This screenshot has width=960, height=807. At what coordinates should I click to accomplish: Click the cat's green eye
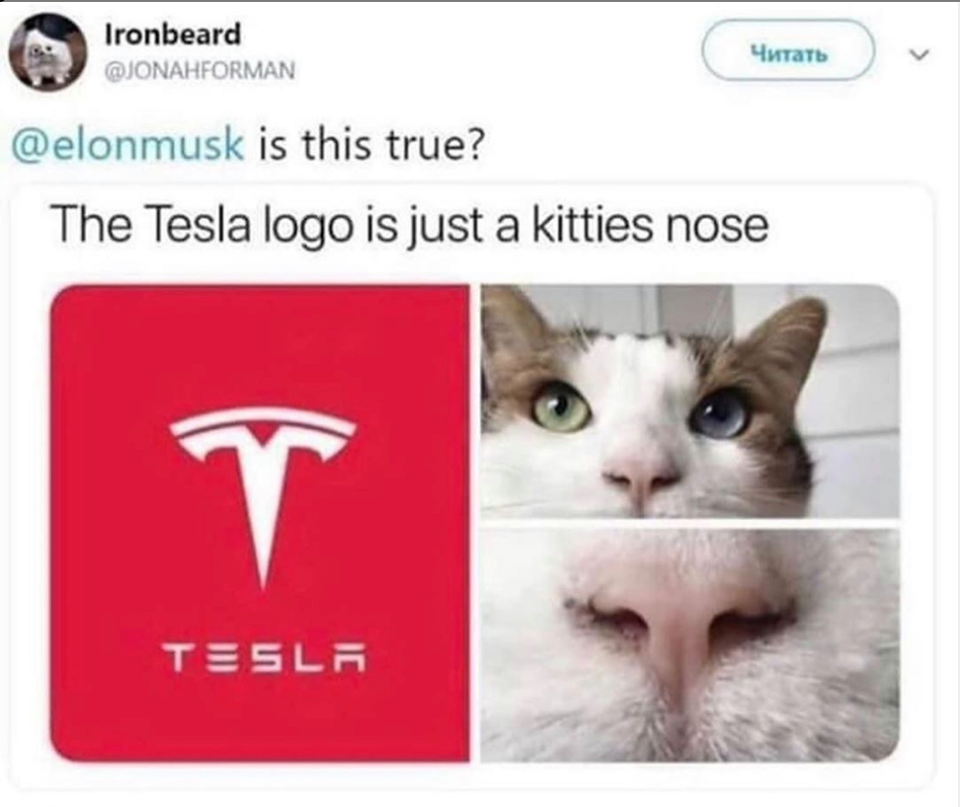[561, 407]
